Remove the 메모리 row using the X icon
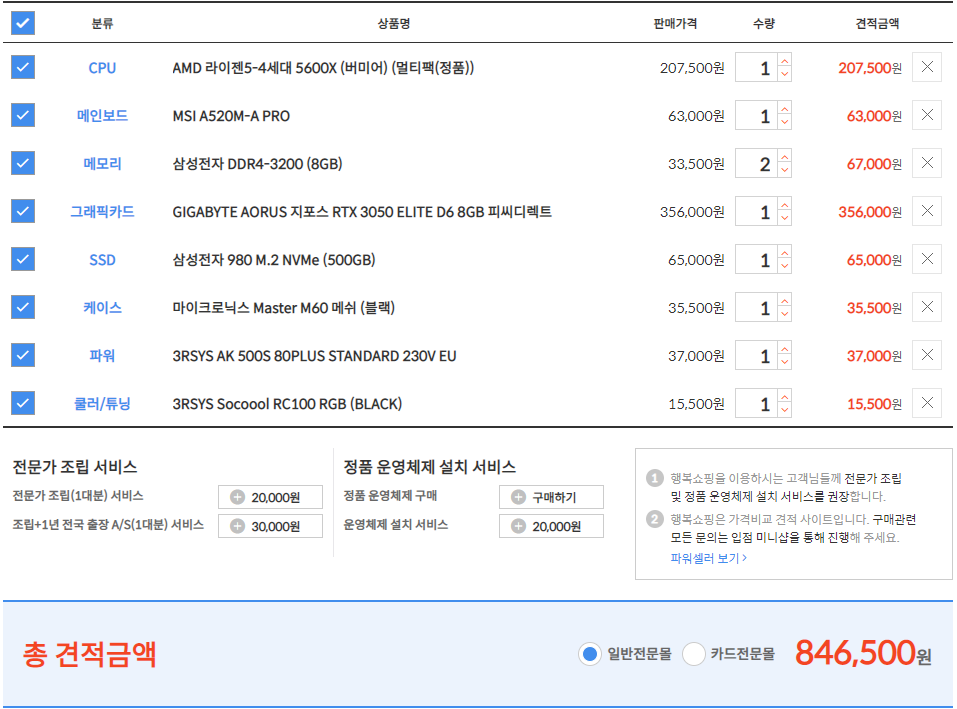 pyautogui.click(x=926, y=163)
